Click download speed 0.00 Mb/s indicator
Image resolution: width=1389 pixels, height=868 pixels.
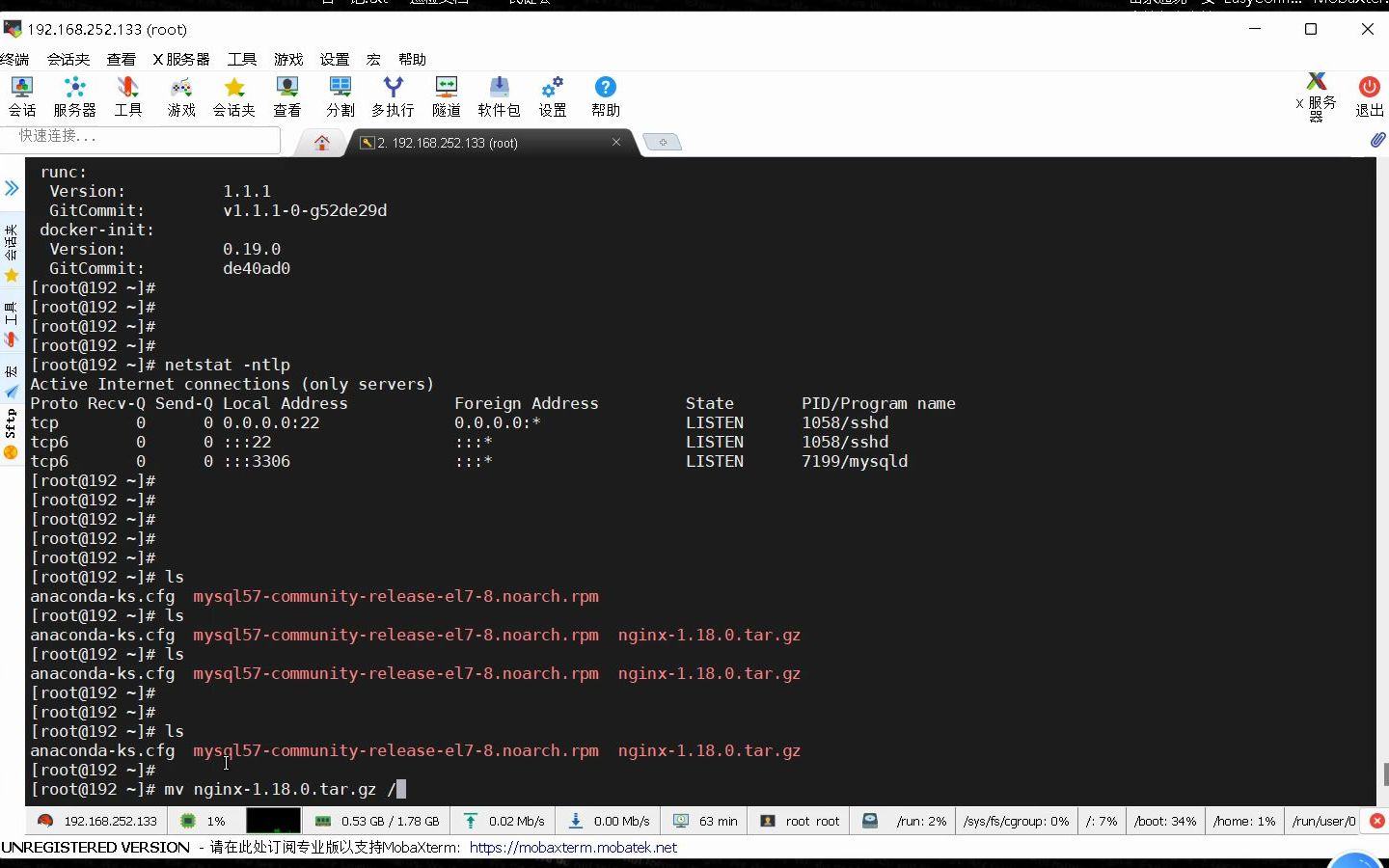point(609,821)
